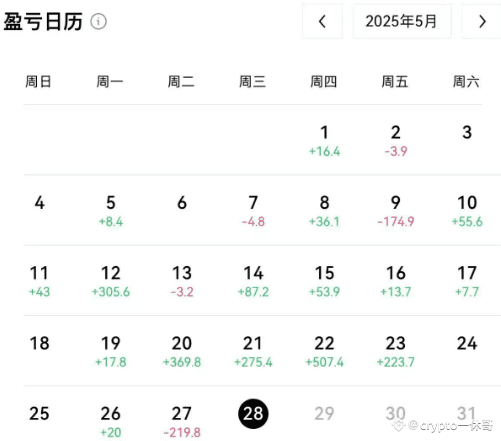Click the info icon next to 盈亏日历
This screenshot has height=441, width=501.
click(99, 22)
